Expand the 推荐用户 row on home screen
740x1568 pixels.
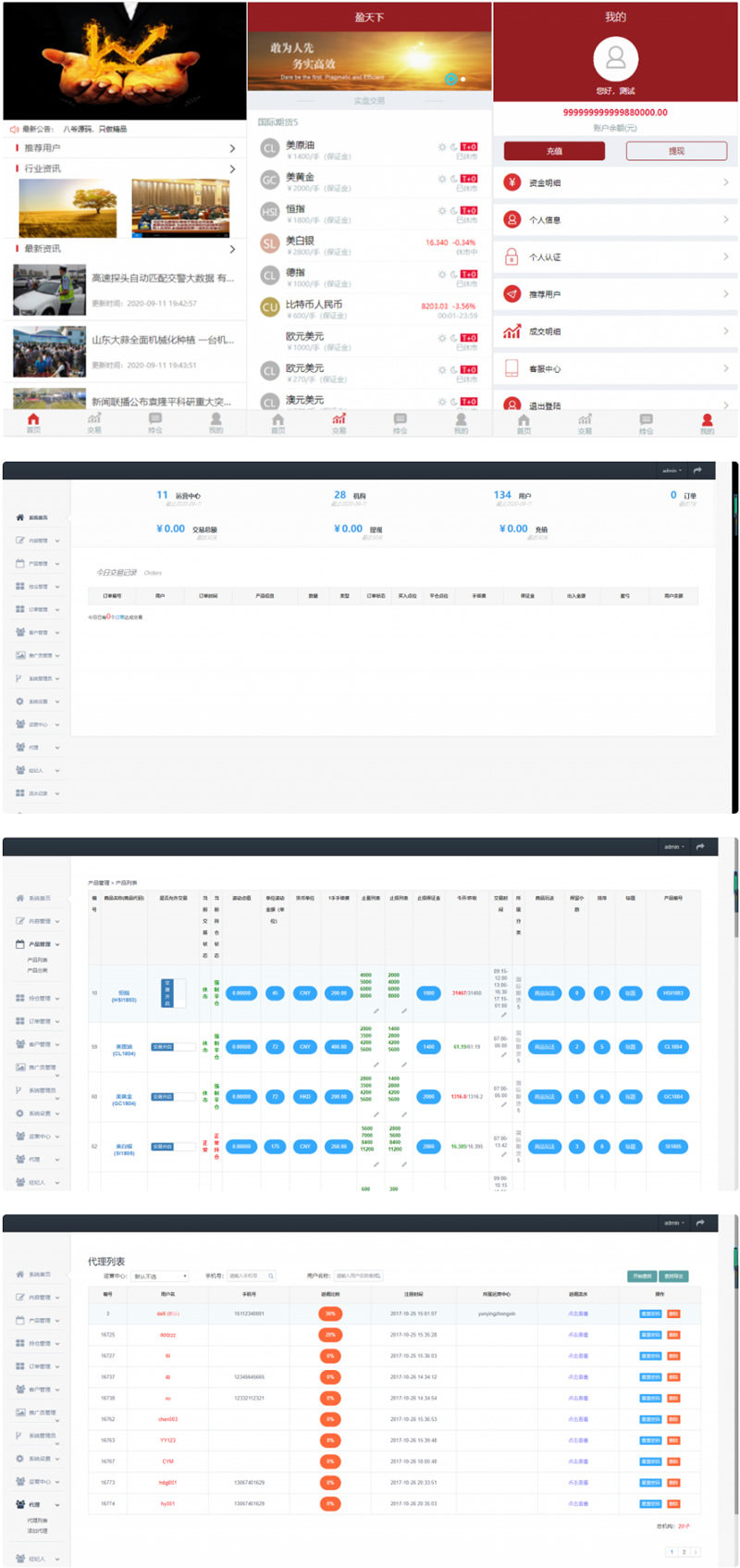pyautogui.click(x=232, y=148)
